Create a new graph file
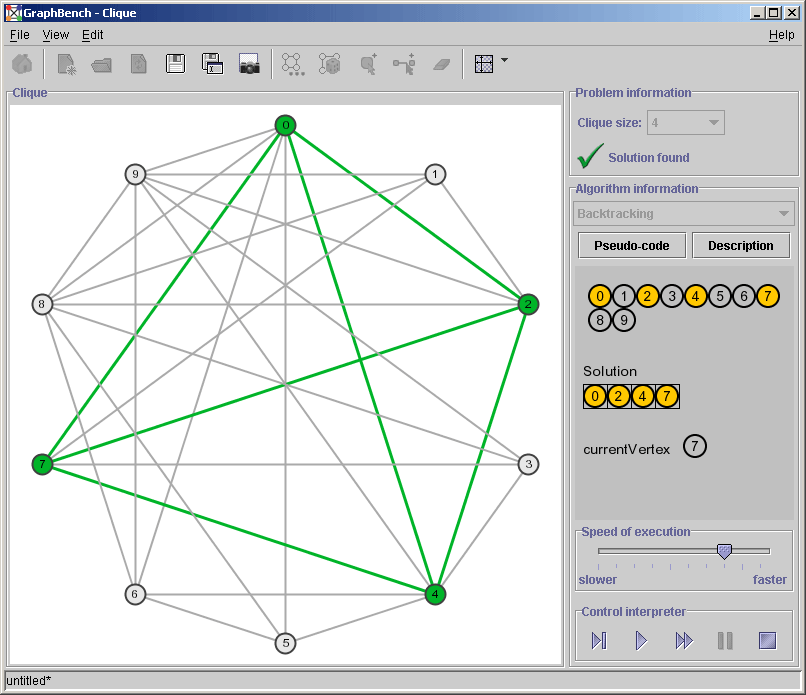This screenshot has width=806, height=695. coord(66,64)
